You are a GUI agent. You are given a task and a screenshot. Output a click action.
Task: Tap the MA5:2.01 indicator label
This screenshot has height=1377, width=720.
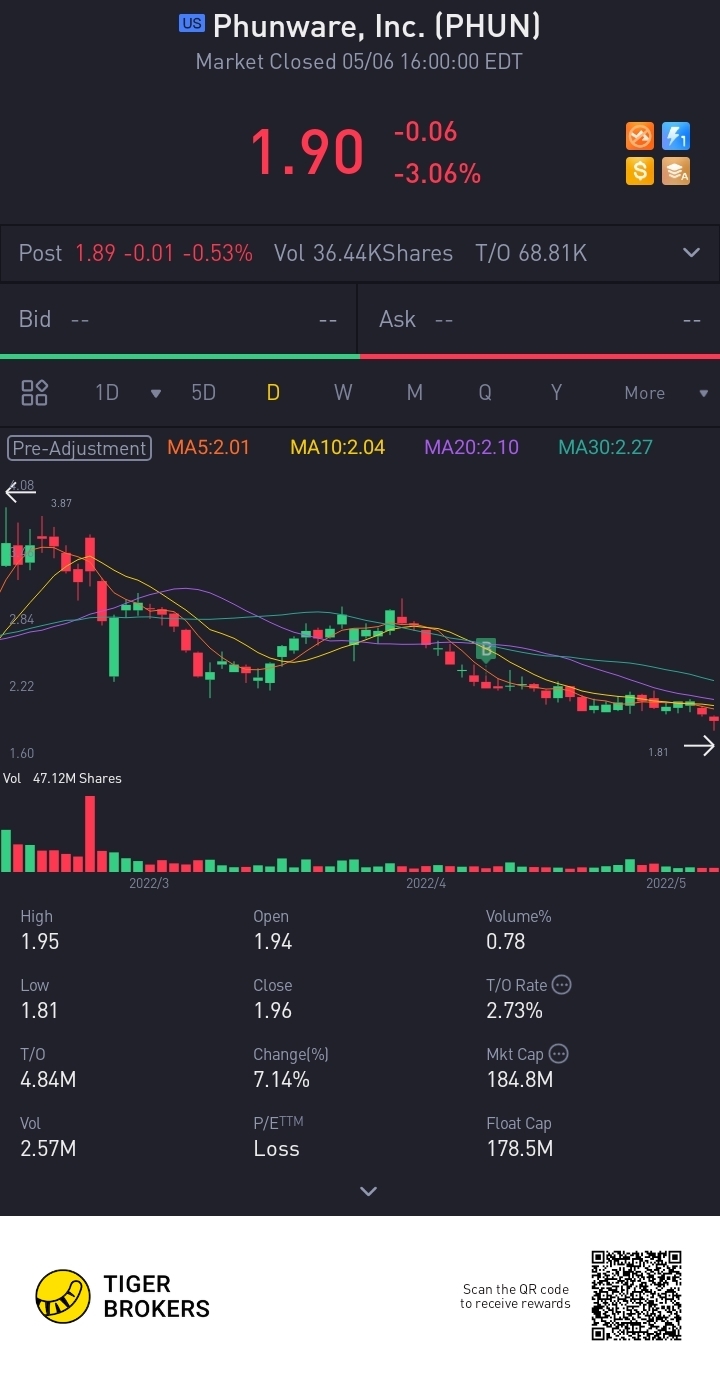(208, 447)
